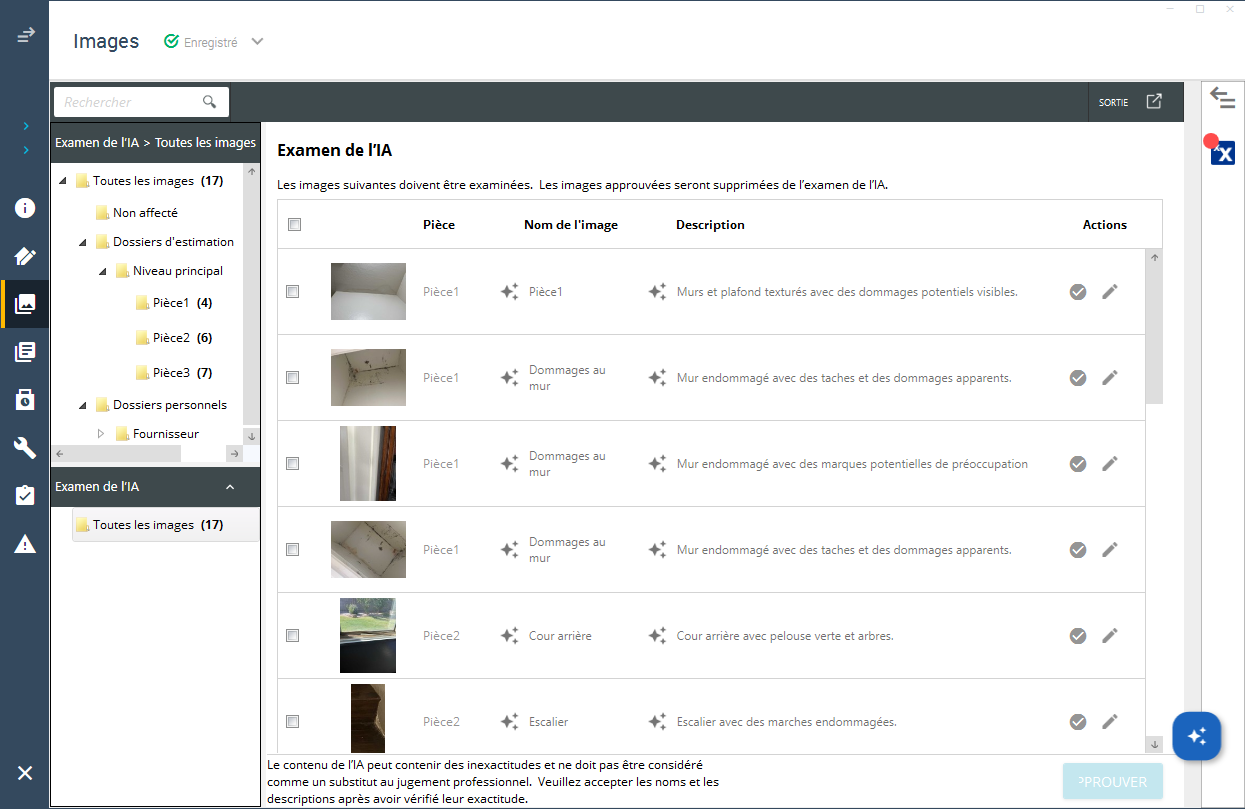The height and width of the screenshot is (809, 1245).
Task: Collapse the Examen de l'IA panel chevron
Action: pyautogui.click(x=230, y=487)
